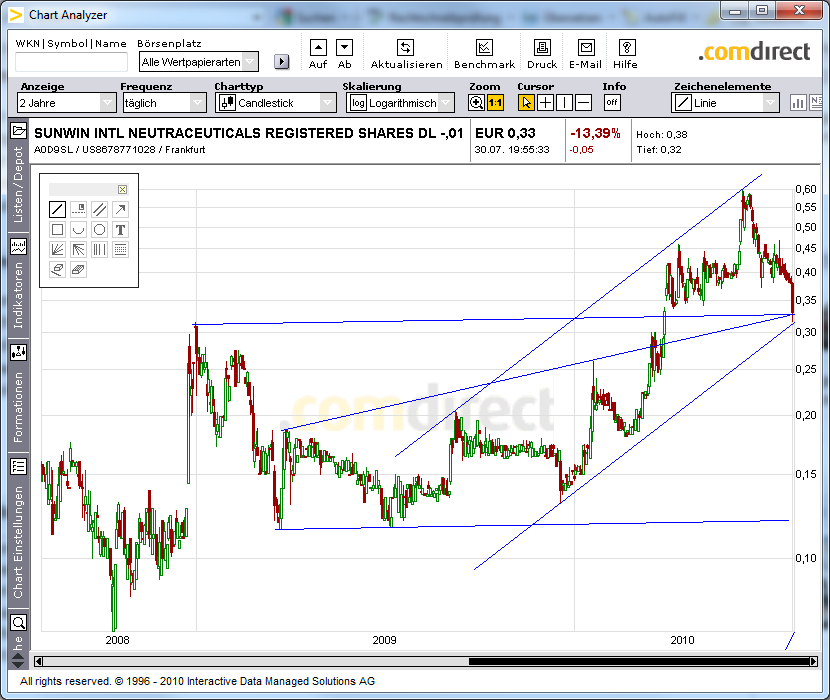Open the Frequenz täglich dropdown

(165, 103)
